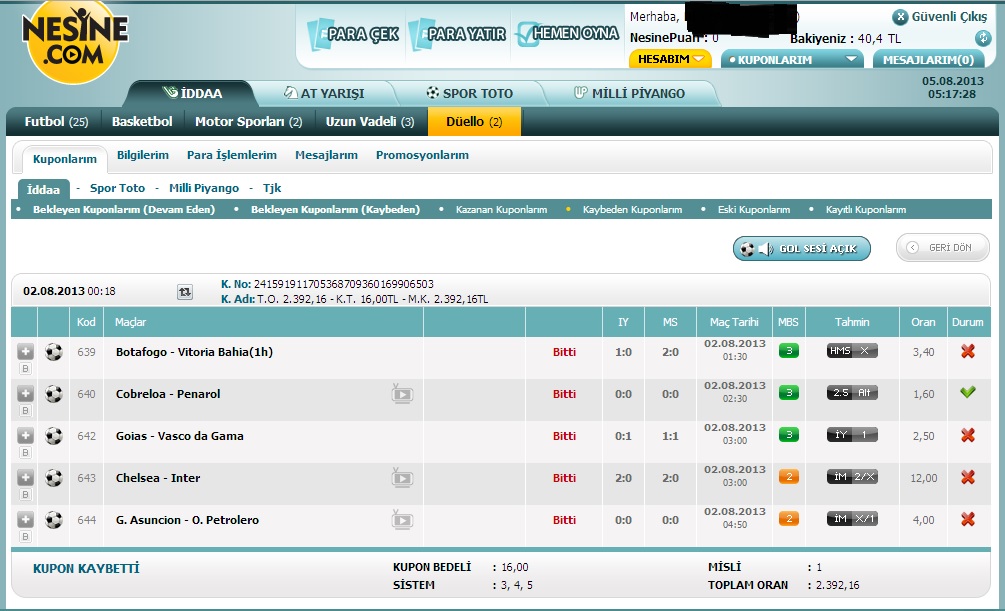The width and height of the screenshot is (1005, 611).
Task: Select the Düello (2) tab
Action: (474, 122)
